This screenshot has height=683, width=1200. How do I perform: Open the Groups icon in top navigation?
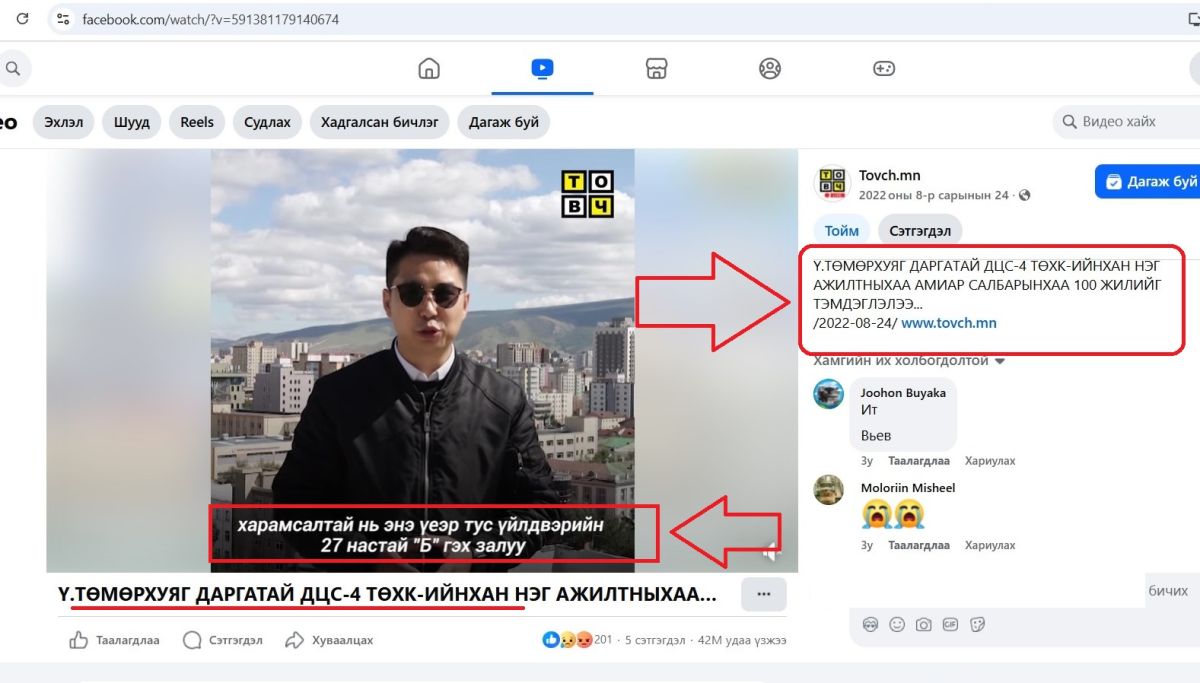coord(769,68)
